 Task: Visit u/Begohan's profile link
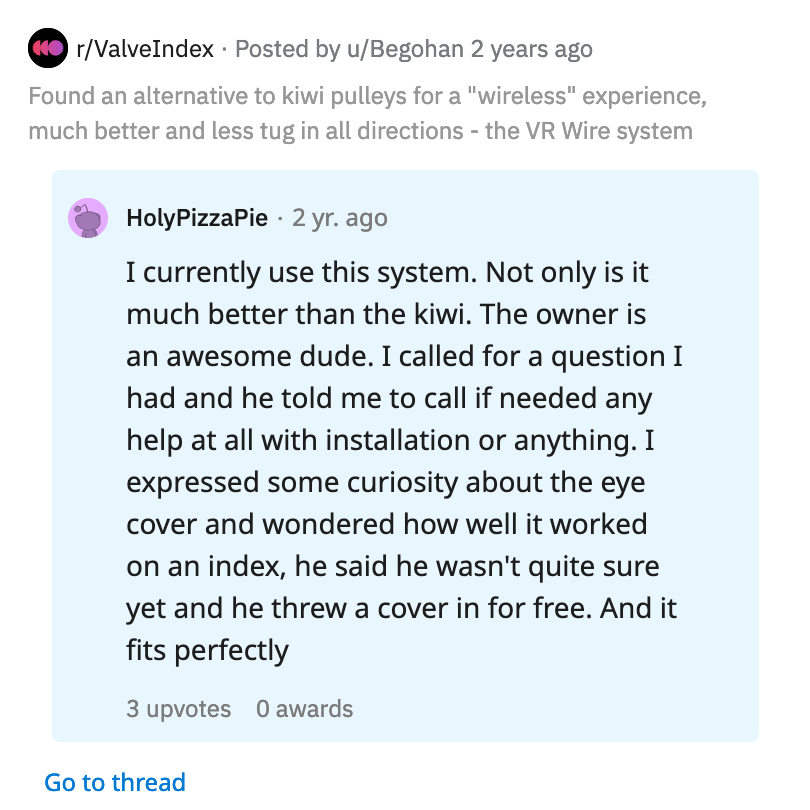coord(408,48)
